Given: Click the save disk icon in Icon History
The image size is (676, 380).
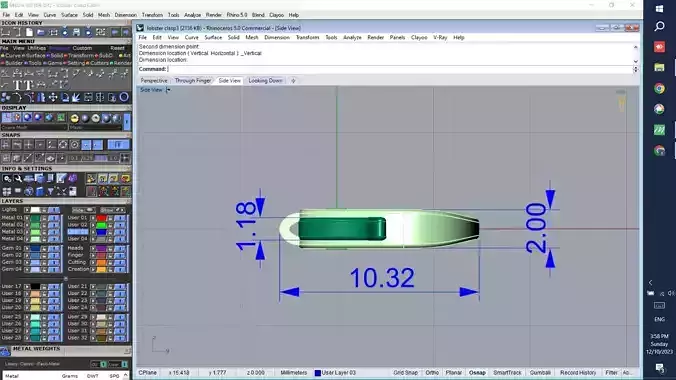Looking at the screenshot, I should click(76, 32).
